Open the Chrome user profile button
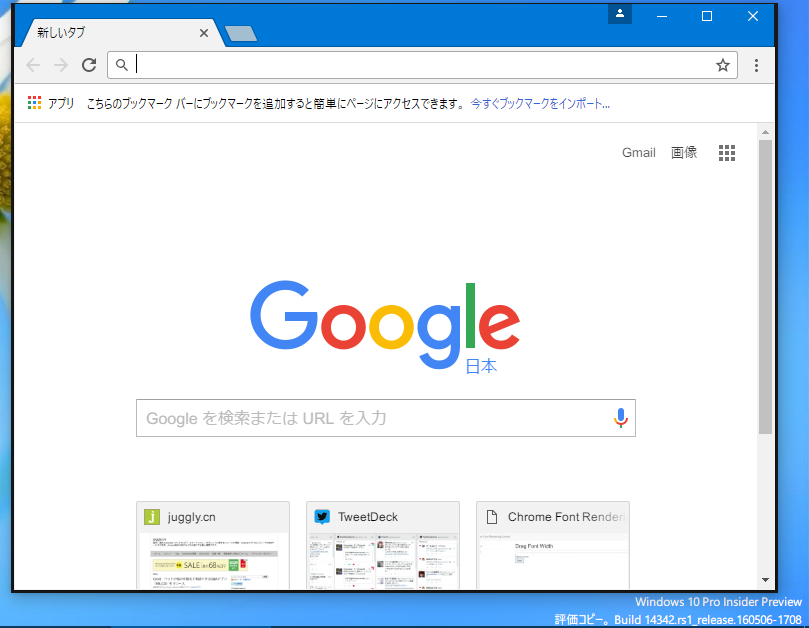The width and height of the screenshot is (809, 628). pyautogui.click(x=620, y=14)
